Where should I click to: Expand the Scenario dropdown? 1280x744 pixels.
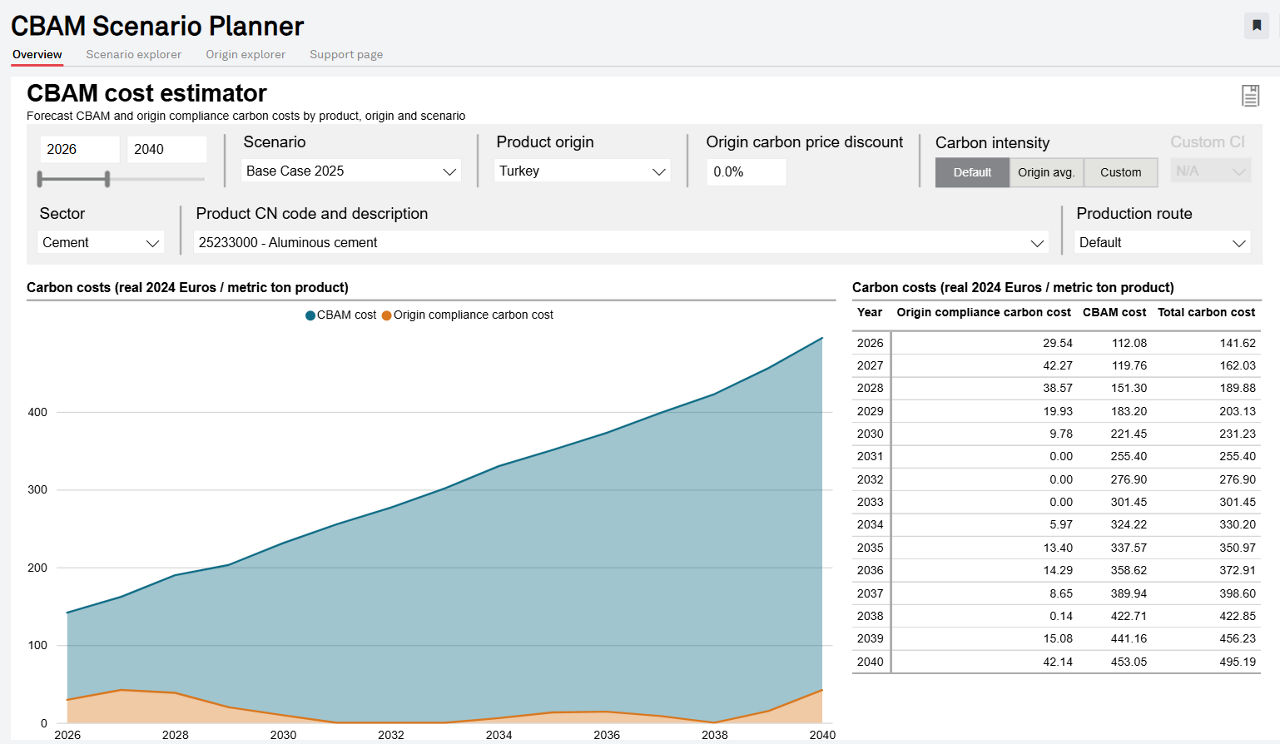[351, 171]
